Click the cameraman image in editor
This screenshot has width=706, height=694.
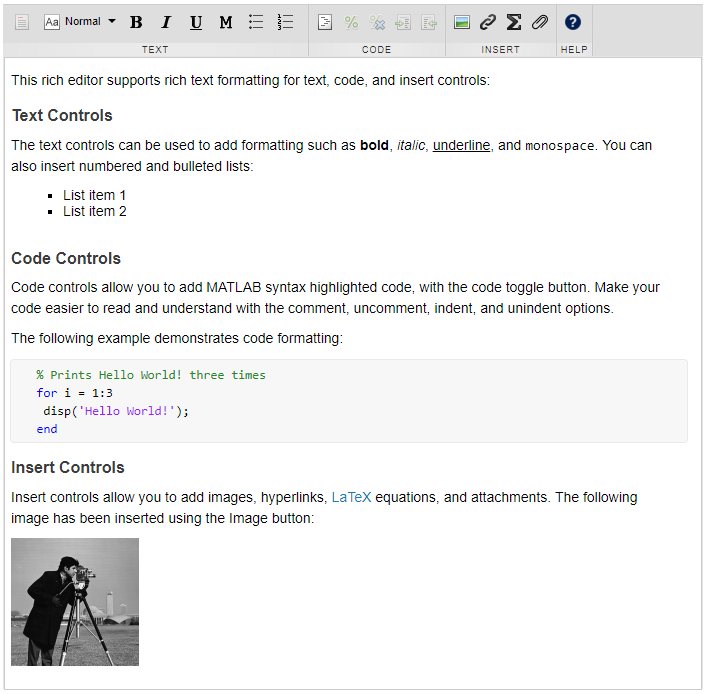pos(75,602)
